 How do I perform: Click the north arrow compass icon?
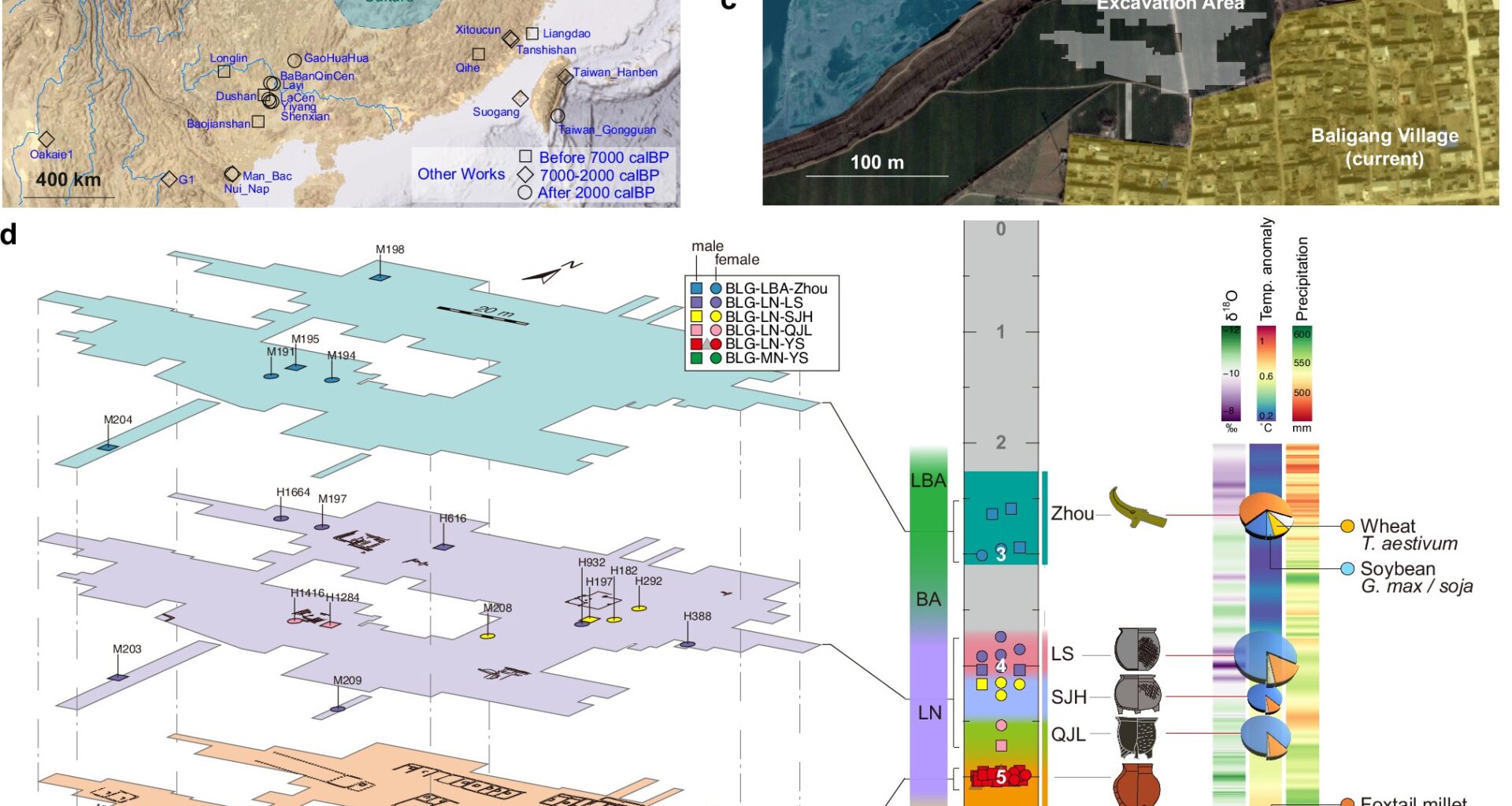549,273
